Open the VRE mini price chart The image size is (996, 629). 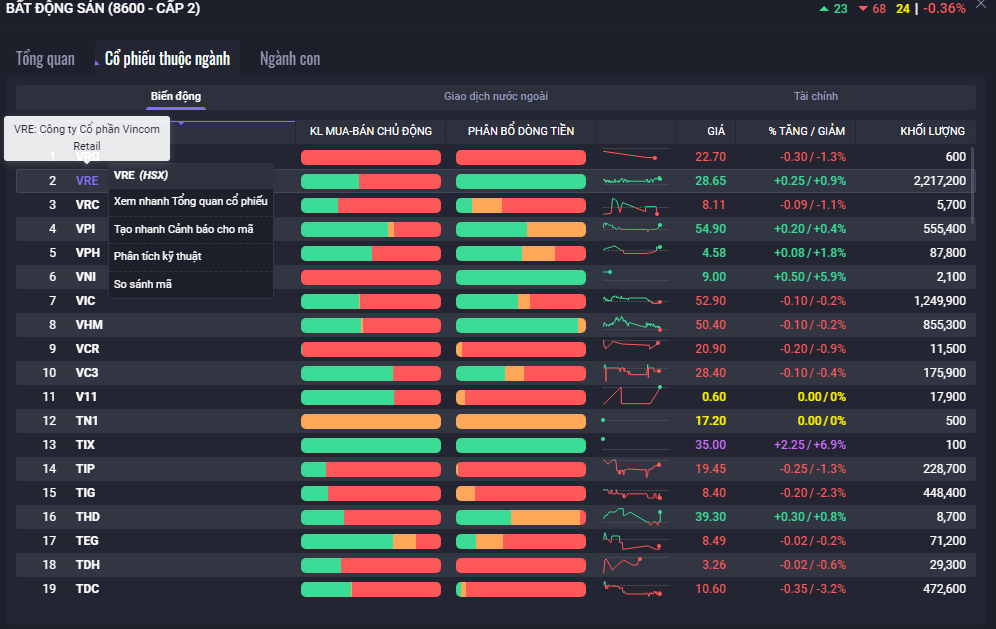pyautogui.click(x=634, y=180)
